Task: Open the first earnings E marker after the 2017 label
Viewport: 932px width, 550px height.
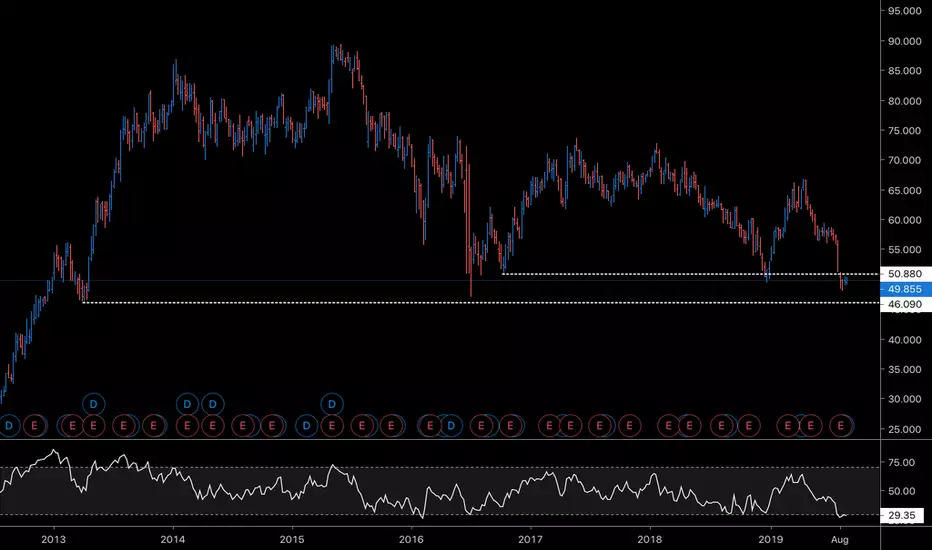Action: 549,426
